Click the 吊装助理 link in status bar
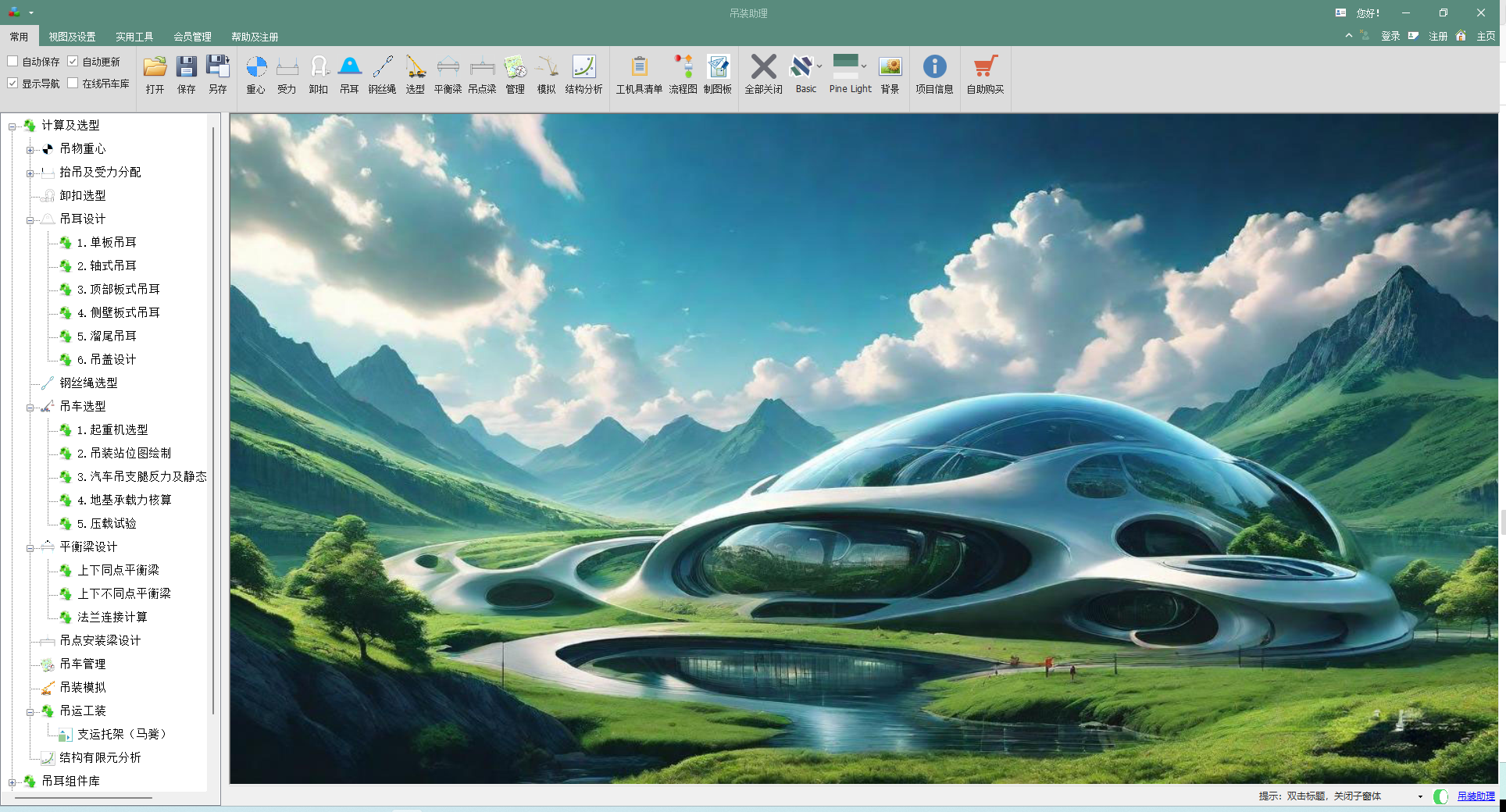 (x=1476, y=796)
